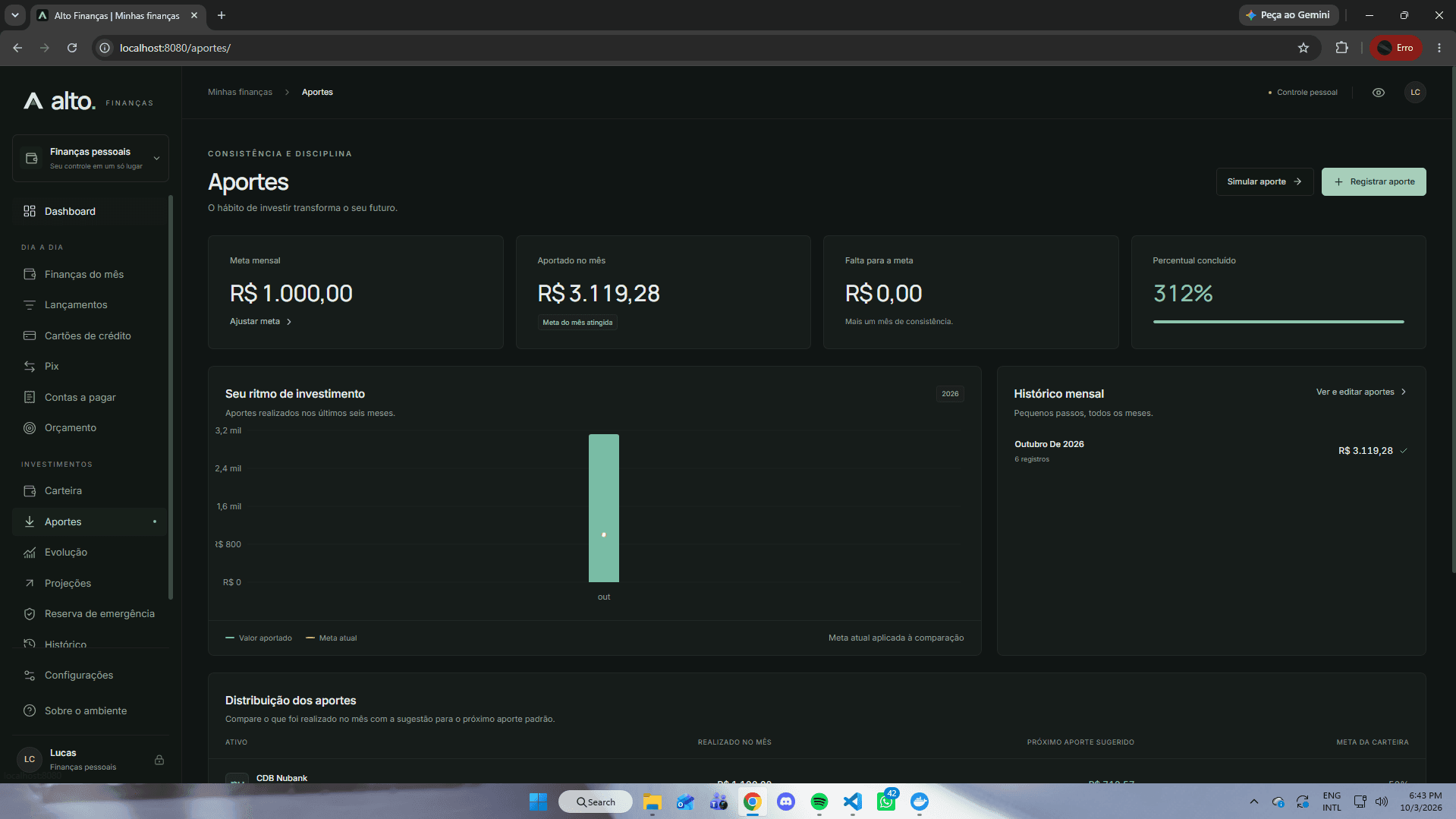Click the Sobre o ambiente help icon
Image resolution: width=1456 pixels, height=819 pixels.
pyautogui.click(x=30, y=711)
